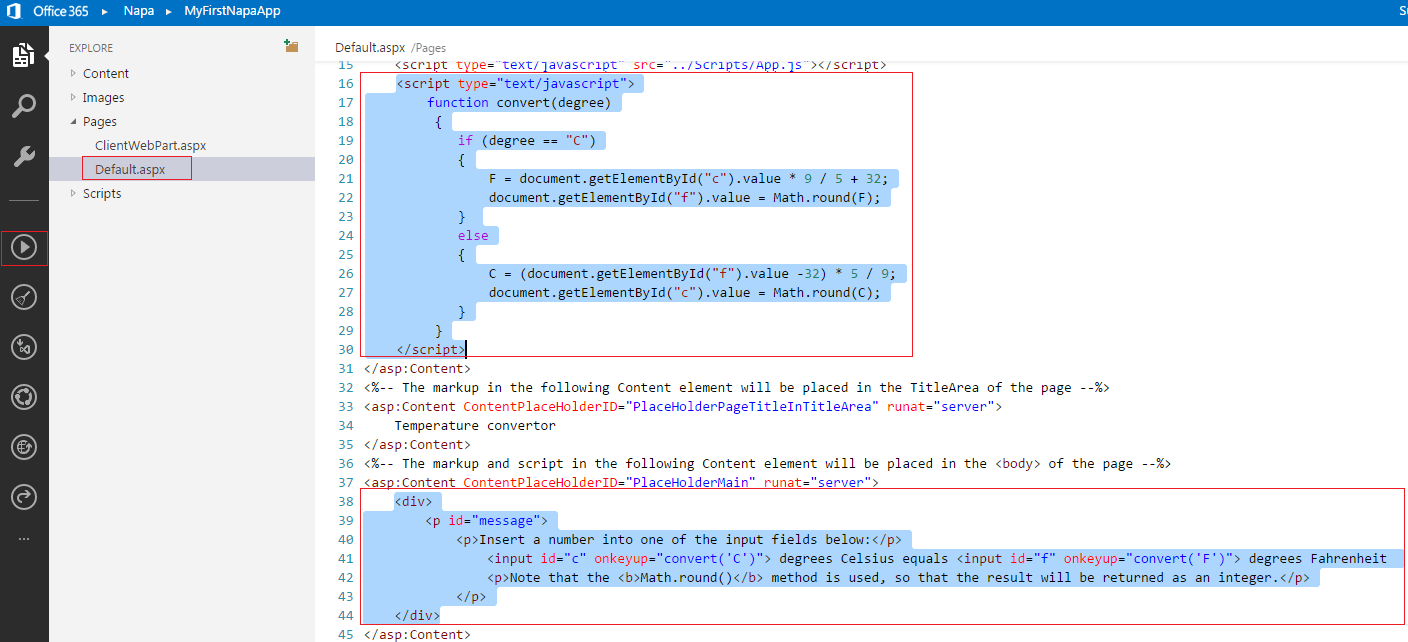Open MyFirstNapaApp breadcrumb
Viewport: 1408px width, 642px height.
pyautogui.click(x=232, y=11)
